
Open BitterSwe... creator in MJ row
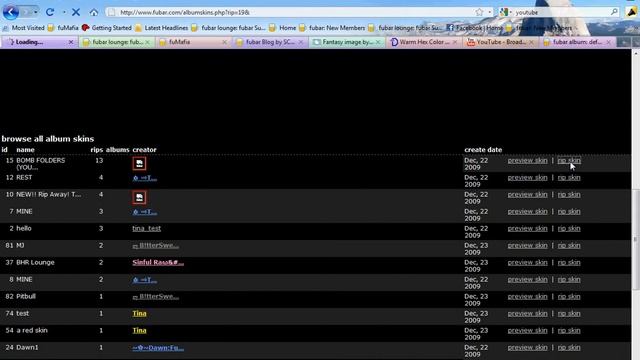[x=156, y=246]
